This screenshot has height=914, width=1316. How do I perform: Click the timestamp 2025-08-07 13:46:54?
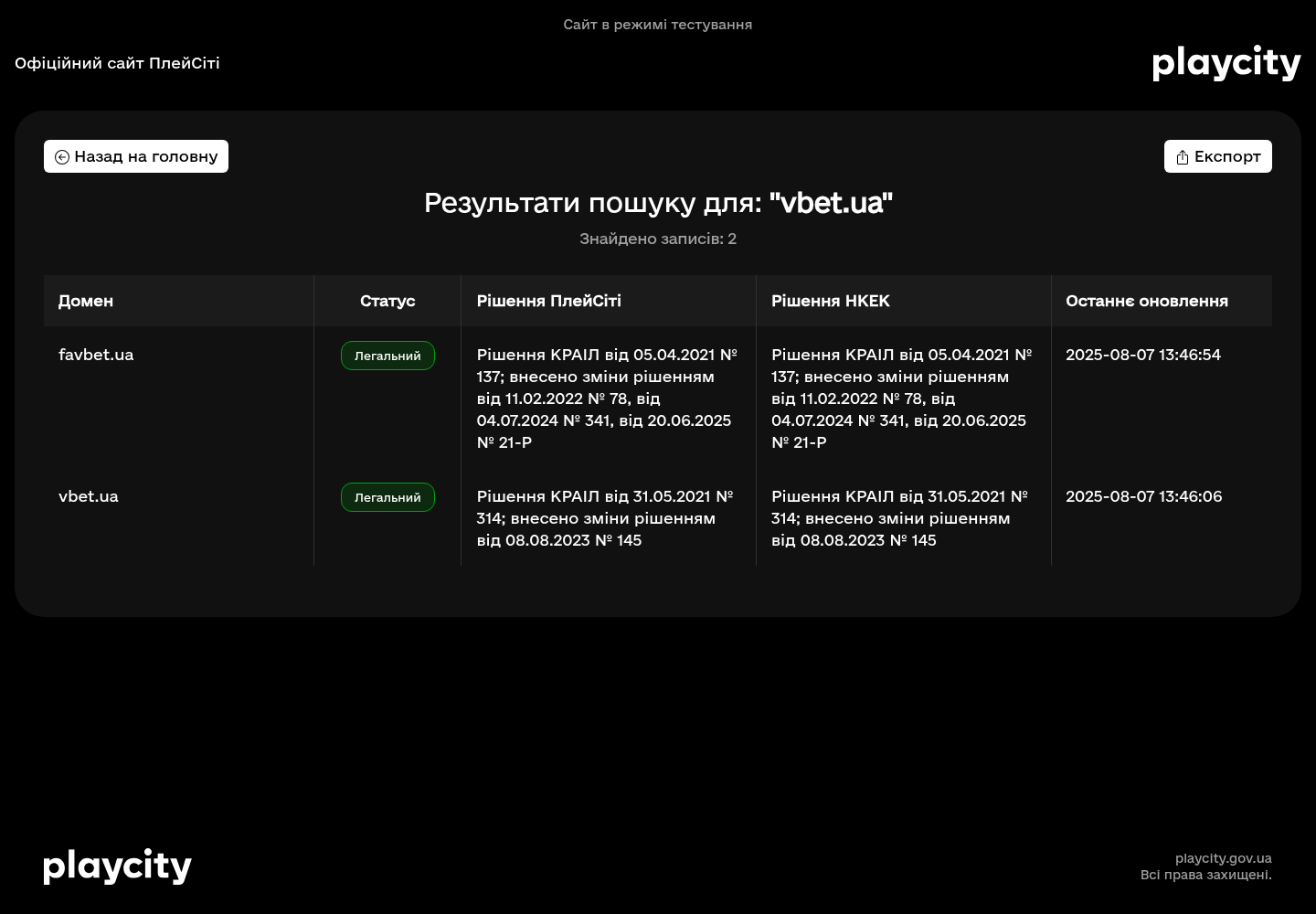tap(1143, 355)
